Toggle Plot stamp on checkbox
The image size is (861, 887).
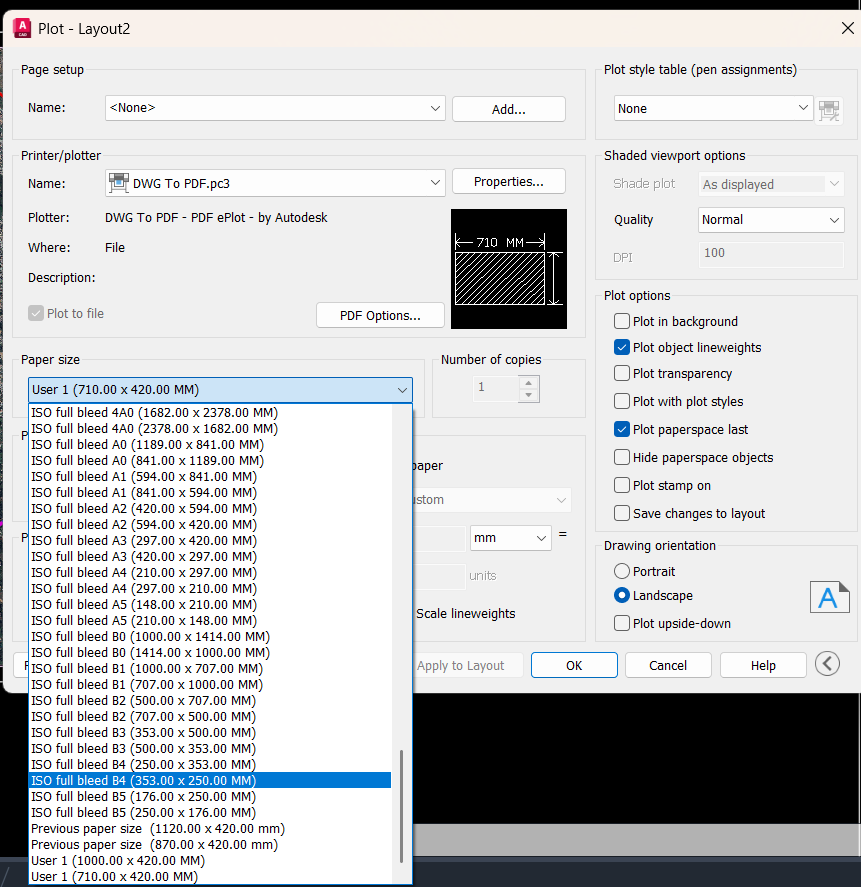coord(621,486)
